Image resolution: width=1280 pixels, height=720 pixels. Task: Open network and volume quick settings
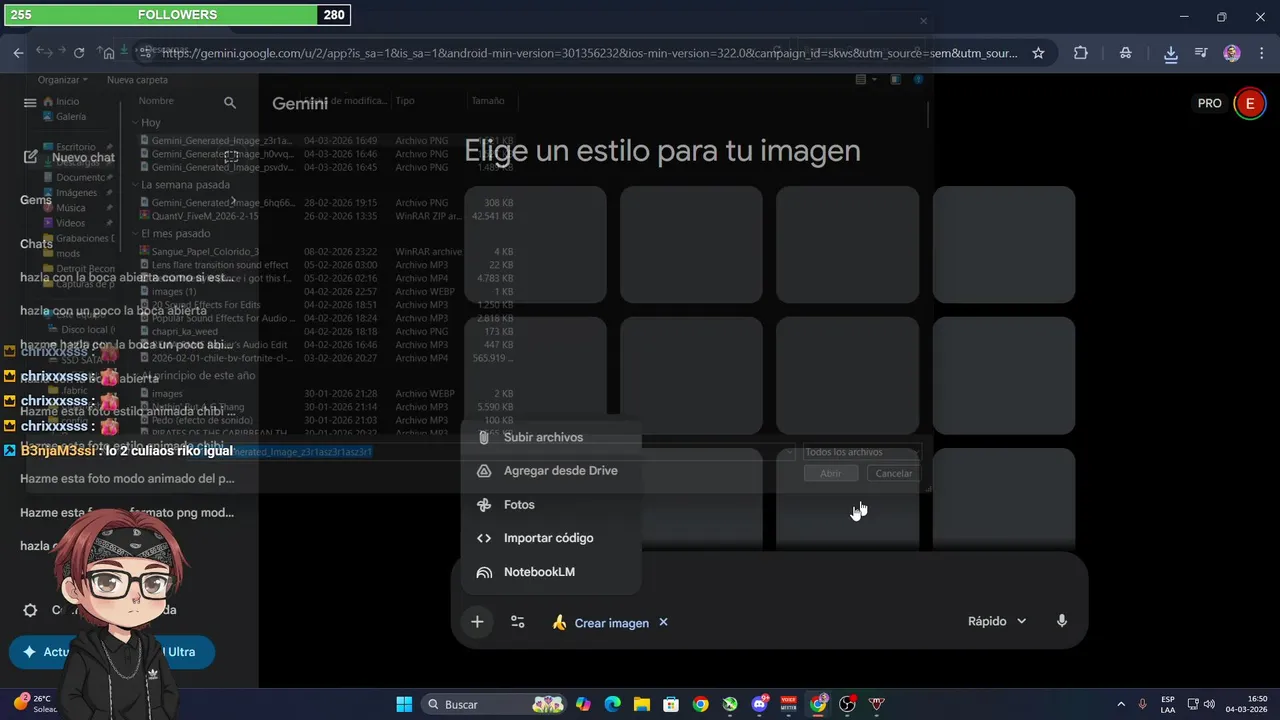pos(1201,704)
